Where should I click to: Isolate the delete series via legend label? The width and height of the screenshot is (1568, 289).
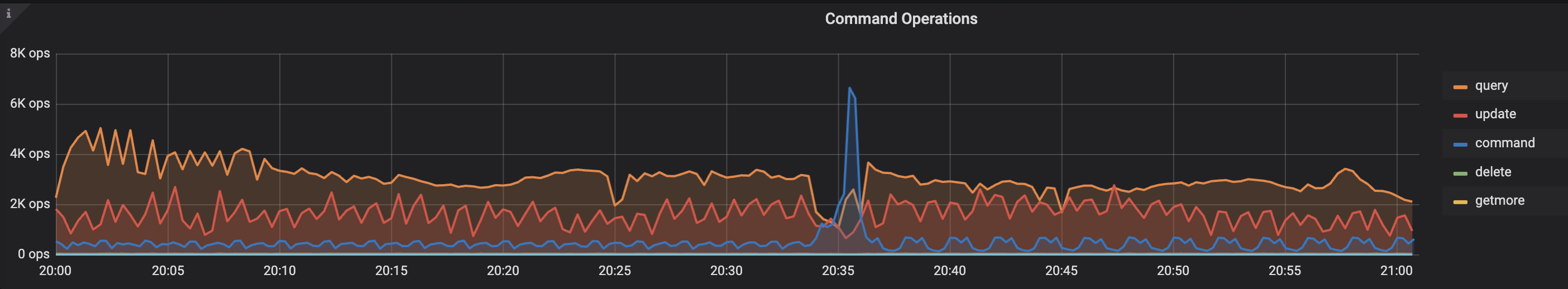click(1493, 172)
